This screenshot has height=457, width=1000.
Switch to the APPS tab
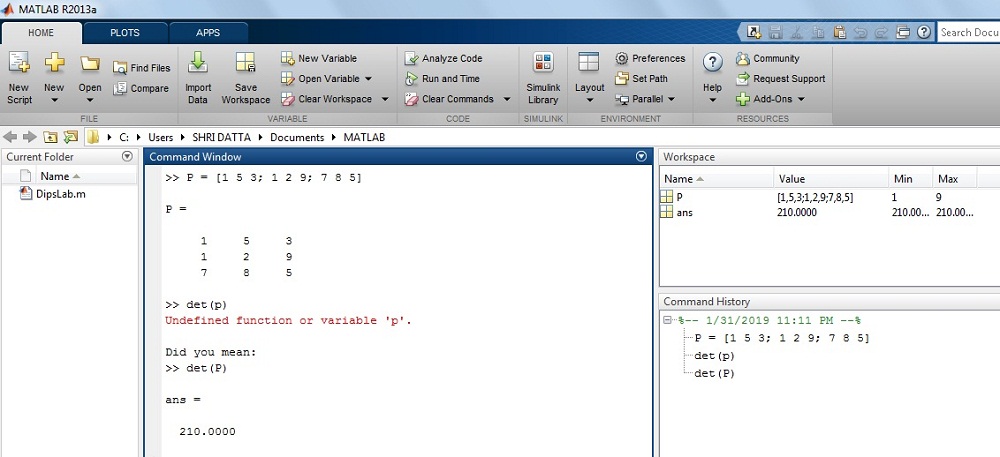[208, 32]
